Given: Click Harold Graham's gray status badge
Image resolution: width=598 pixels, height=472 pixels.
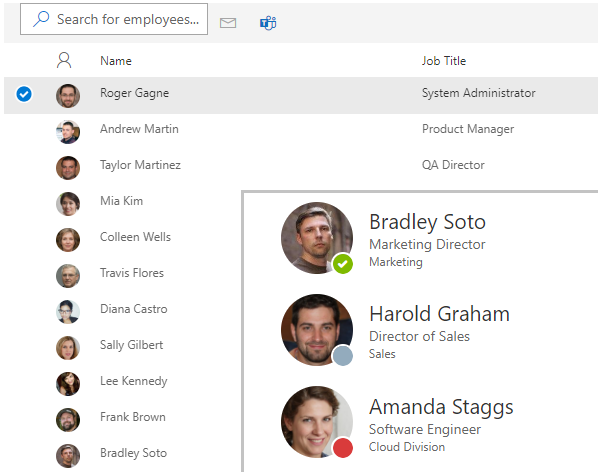Looking at the screenshot, I should (342, 356).
